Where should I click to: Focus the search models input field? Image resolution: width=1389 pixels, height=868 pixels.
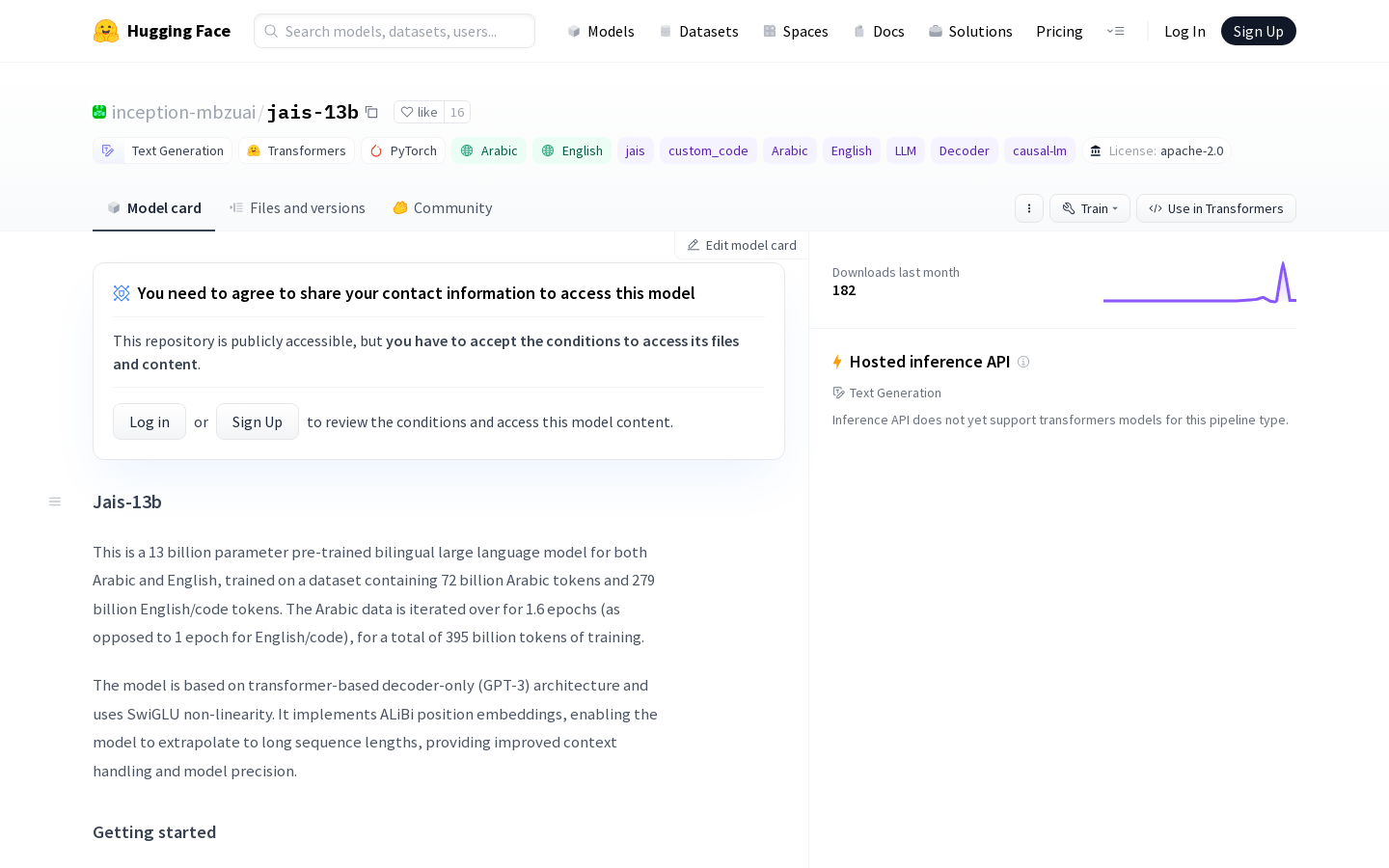tap(395, 31)
